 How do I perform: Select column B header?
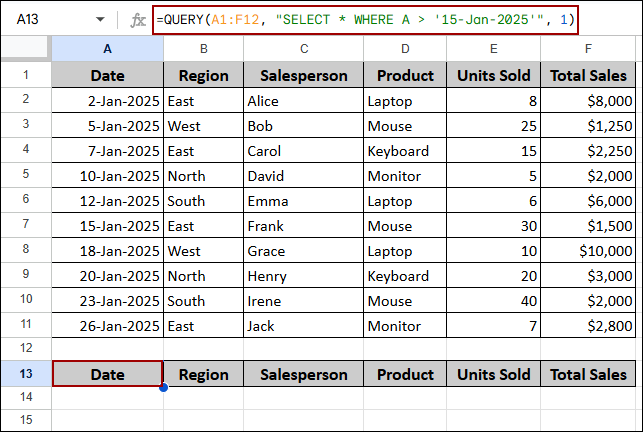pos(203,49)
